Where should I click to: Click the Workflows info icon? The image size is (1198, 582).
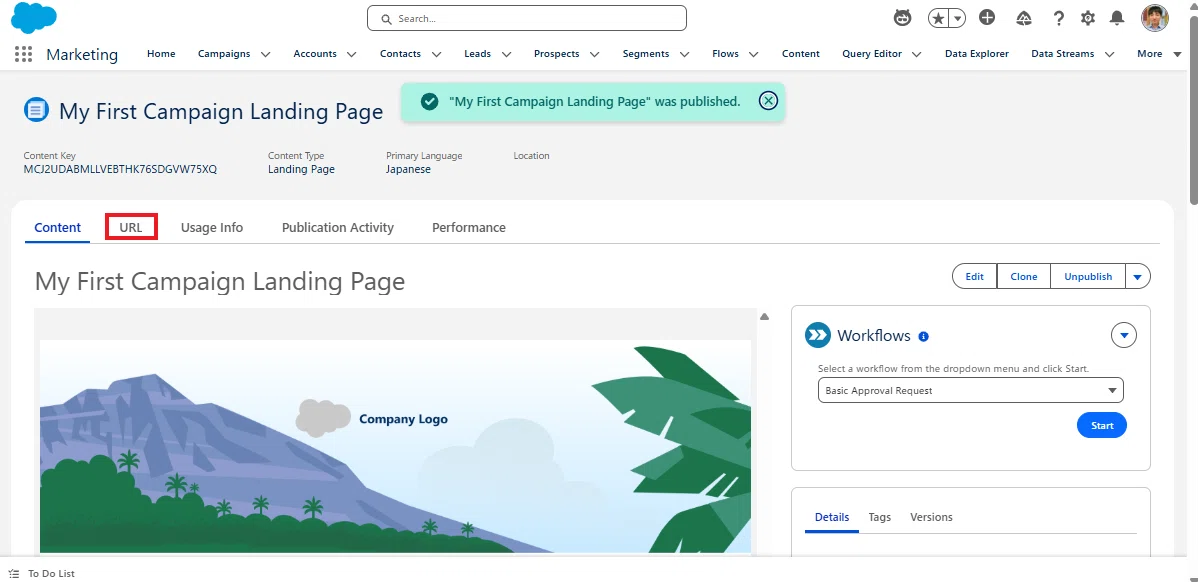[x=923, y=336]
